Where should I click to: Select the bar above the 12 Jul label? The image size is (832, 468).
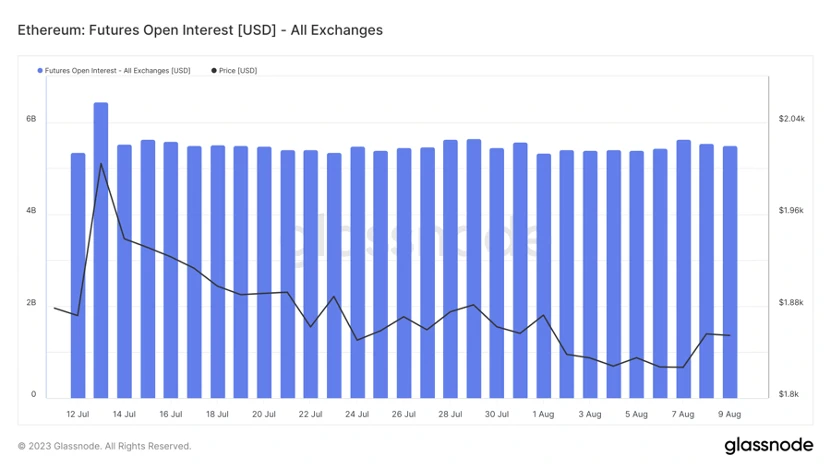click(78, 275)
